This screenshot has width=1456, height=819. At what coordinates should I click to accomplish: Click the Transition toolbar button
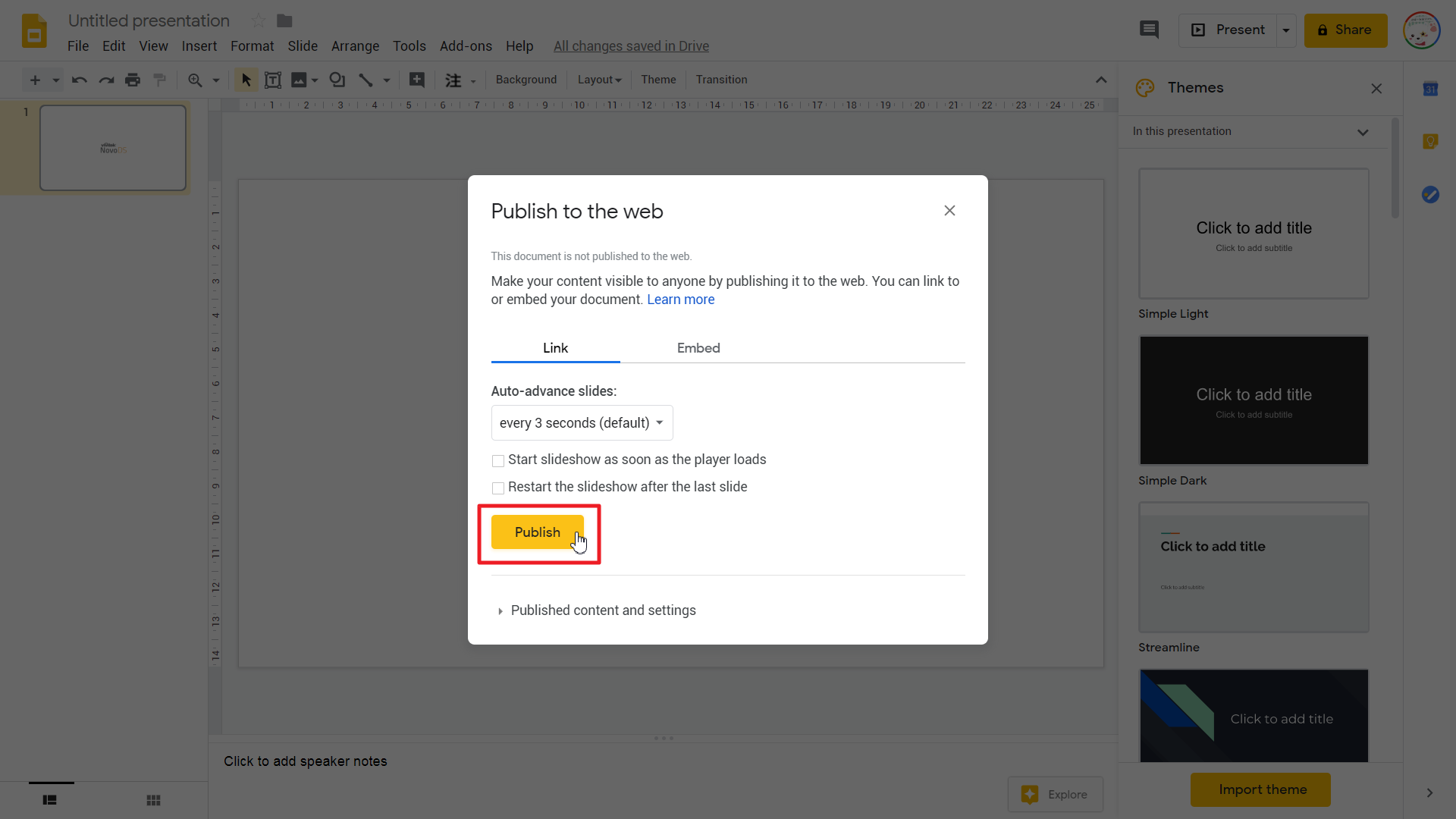point(721,80)
